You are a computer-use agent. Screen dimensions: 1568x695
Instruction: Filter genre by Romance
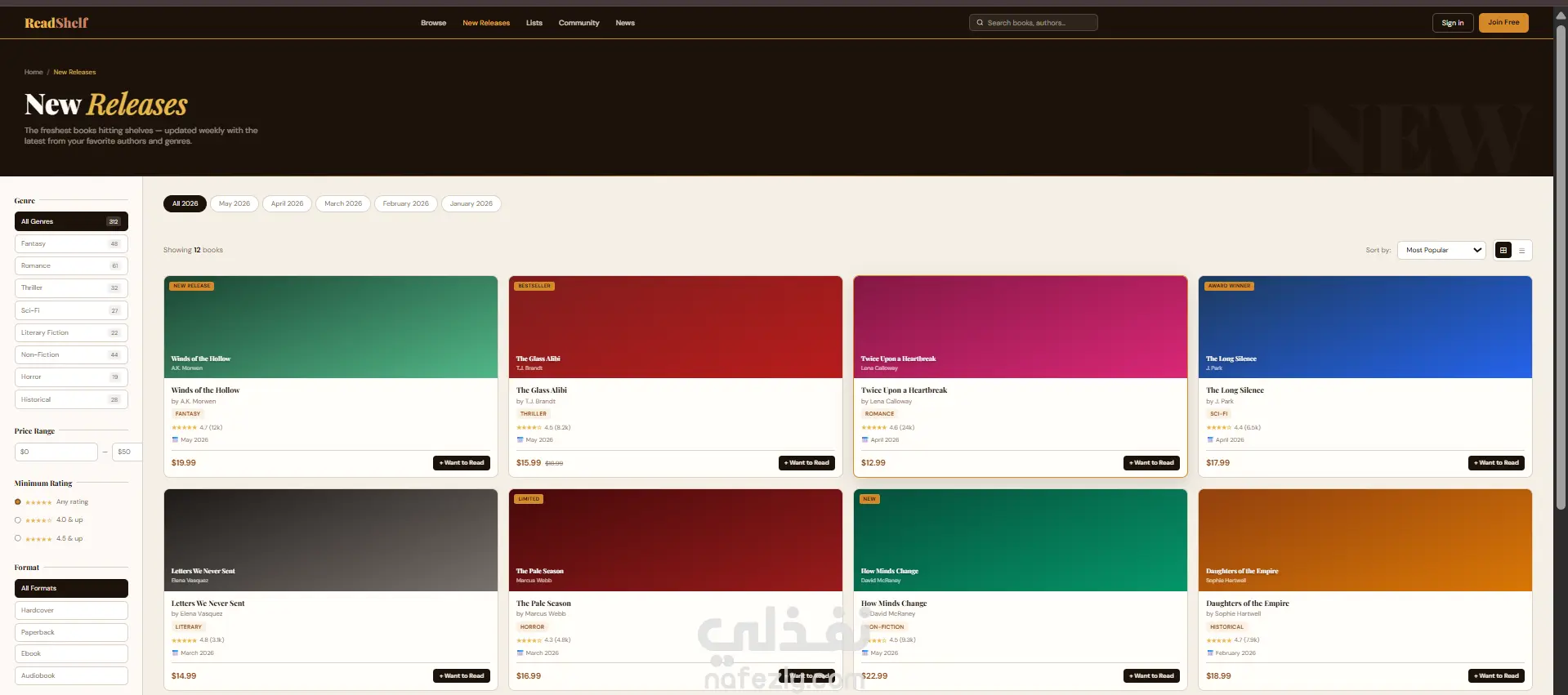point(71,265)
